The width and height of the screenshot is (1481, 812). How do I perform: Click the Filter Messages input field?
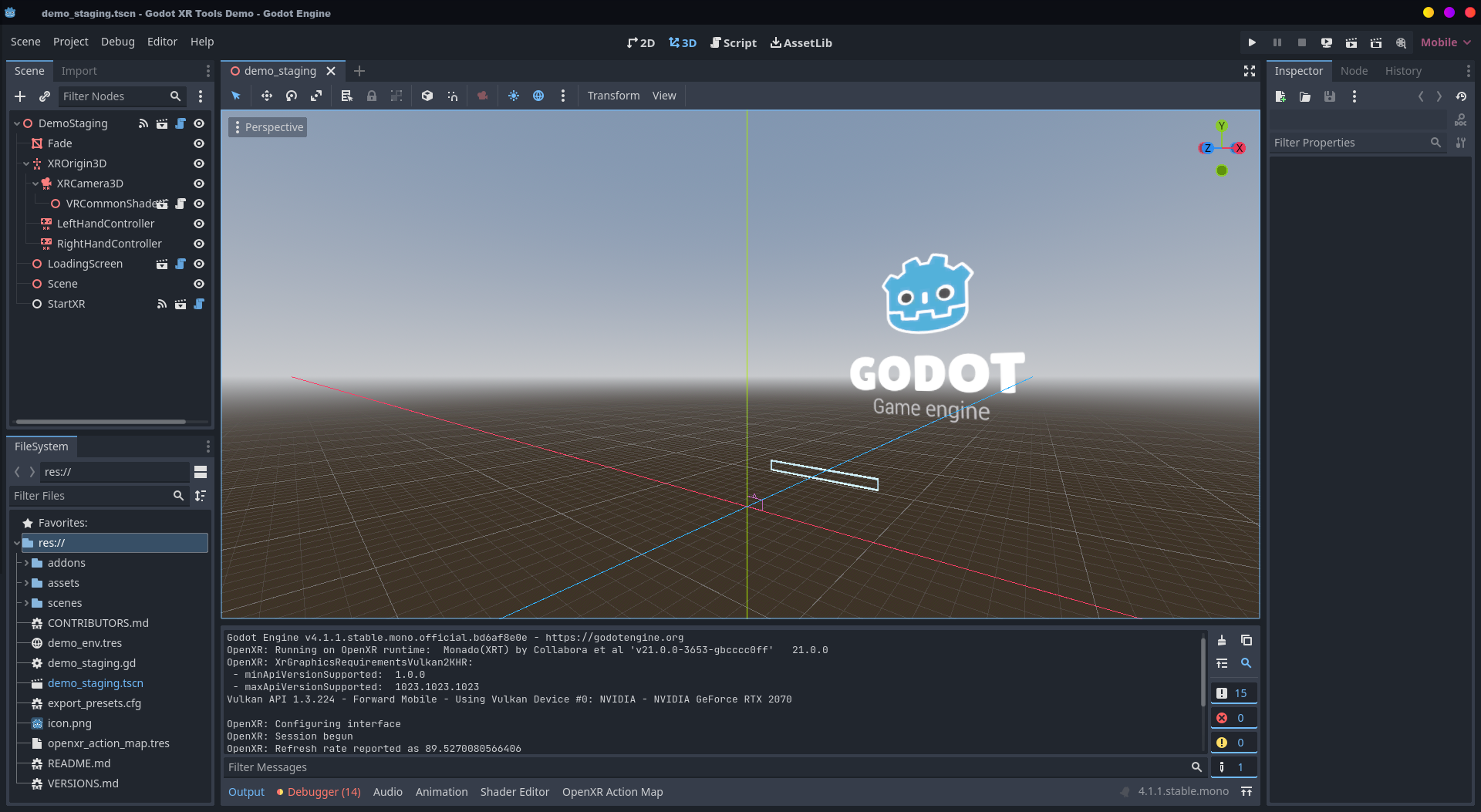(706, 767)
